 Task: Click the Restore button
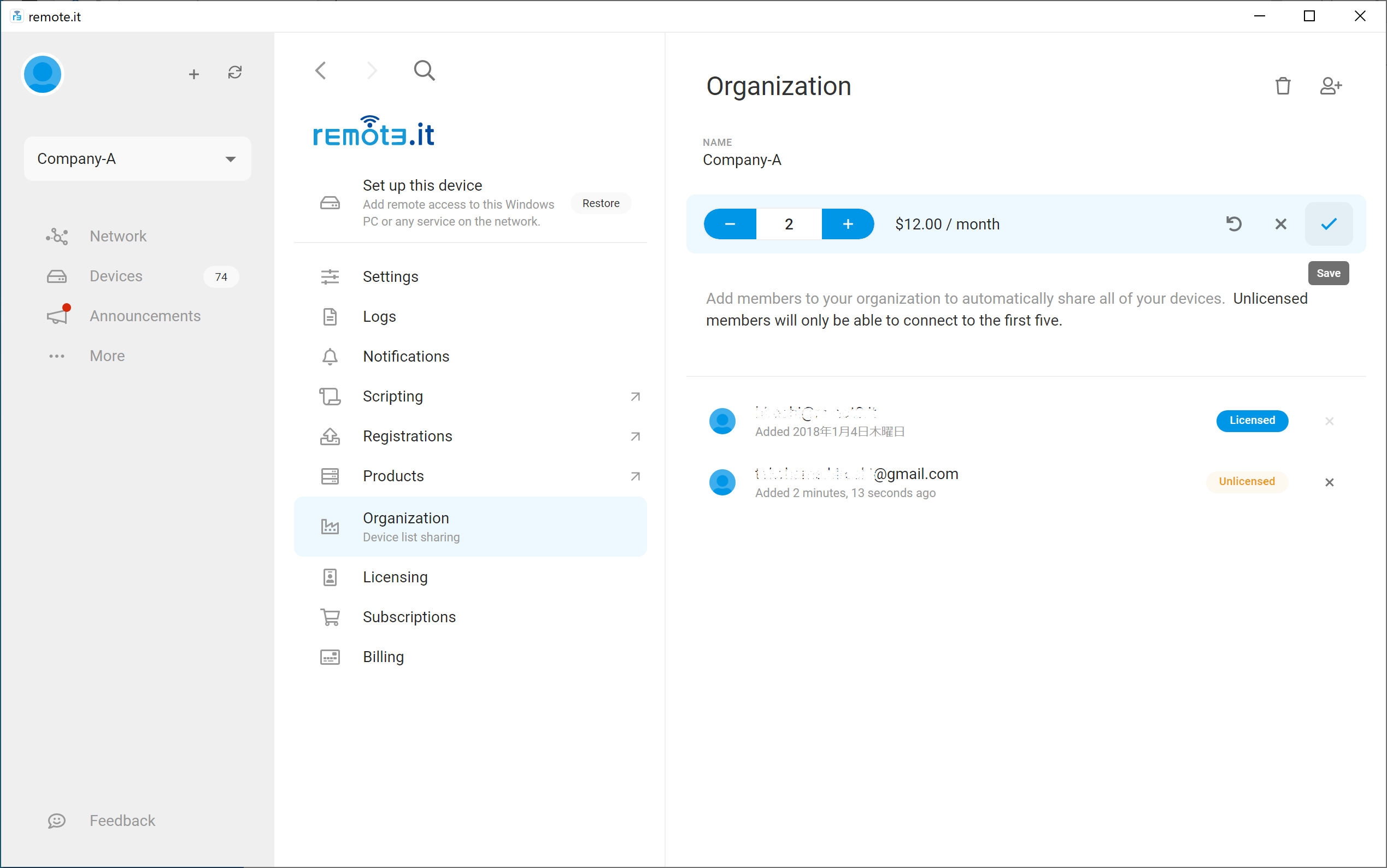tap(601, 203)
